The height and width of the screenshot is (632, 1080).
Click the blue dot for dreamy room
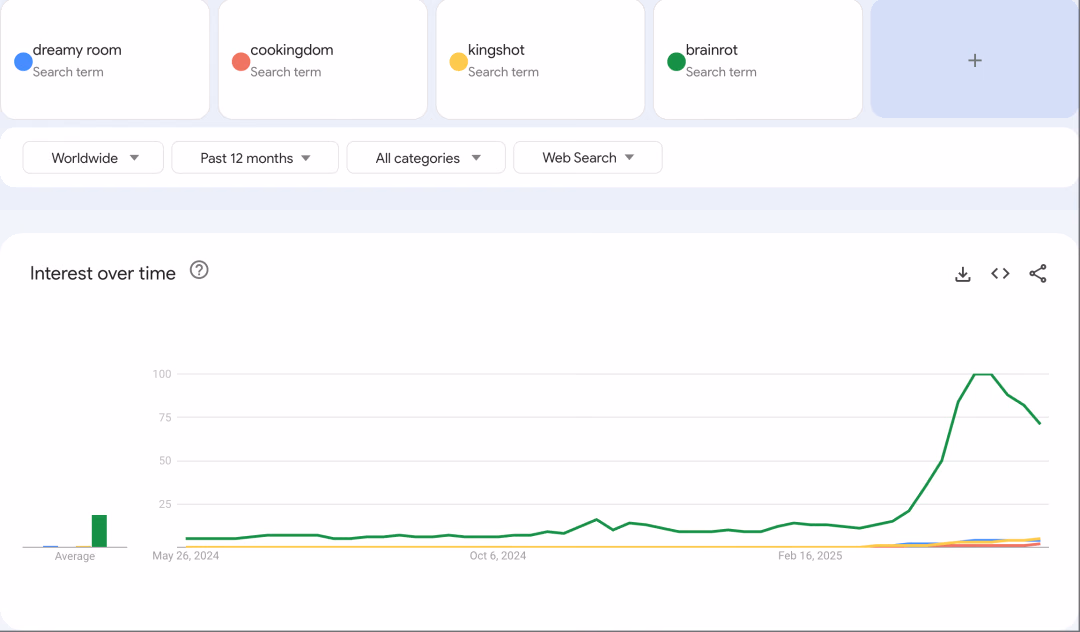click(x=23, y=61)
